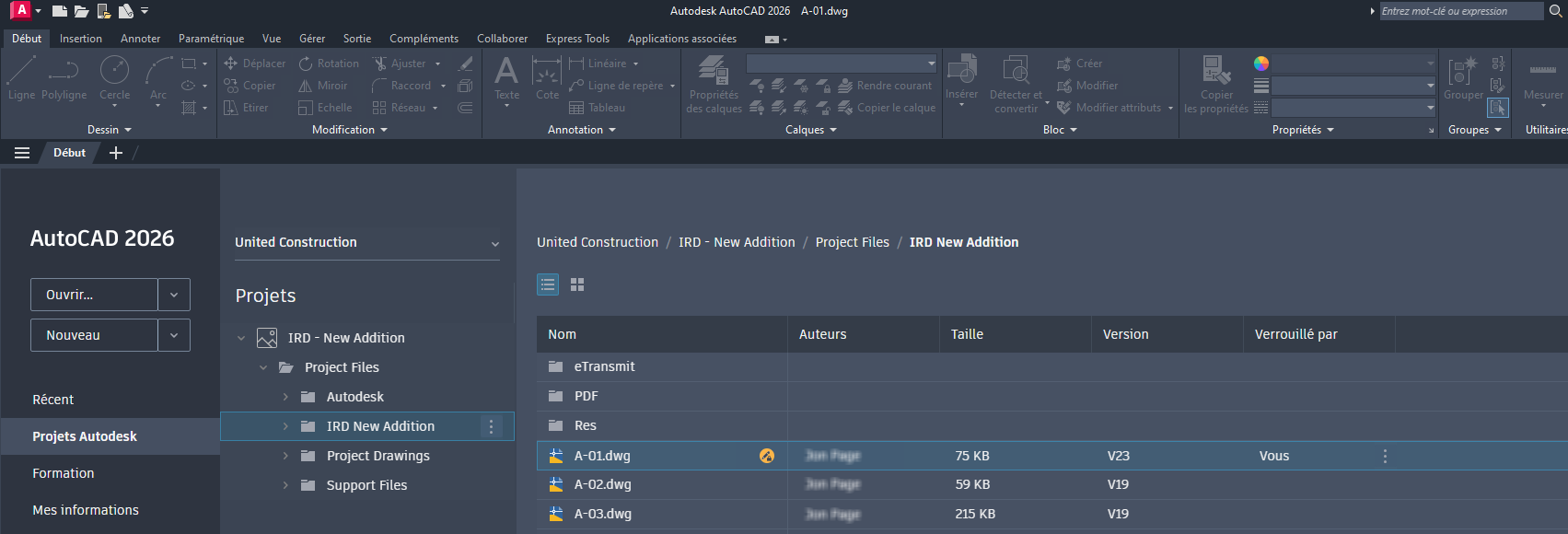Open the Vue ribbon tab

272,39
